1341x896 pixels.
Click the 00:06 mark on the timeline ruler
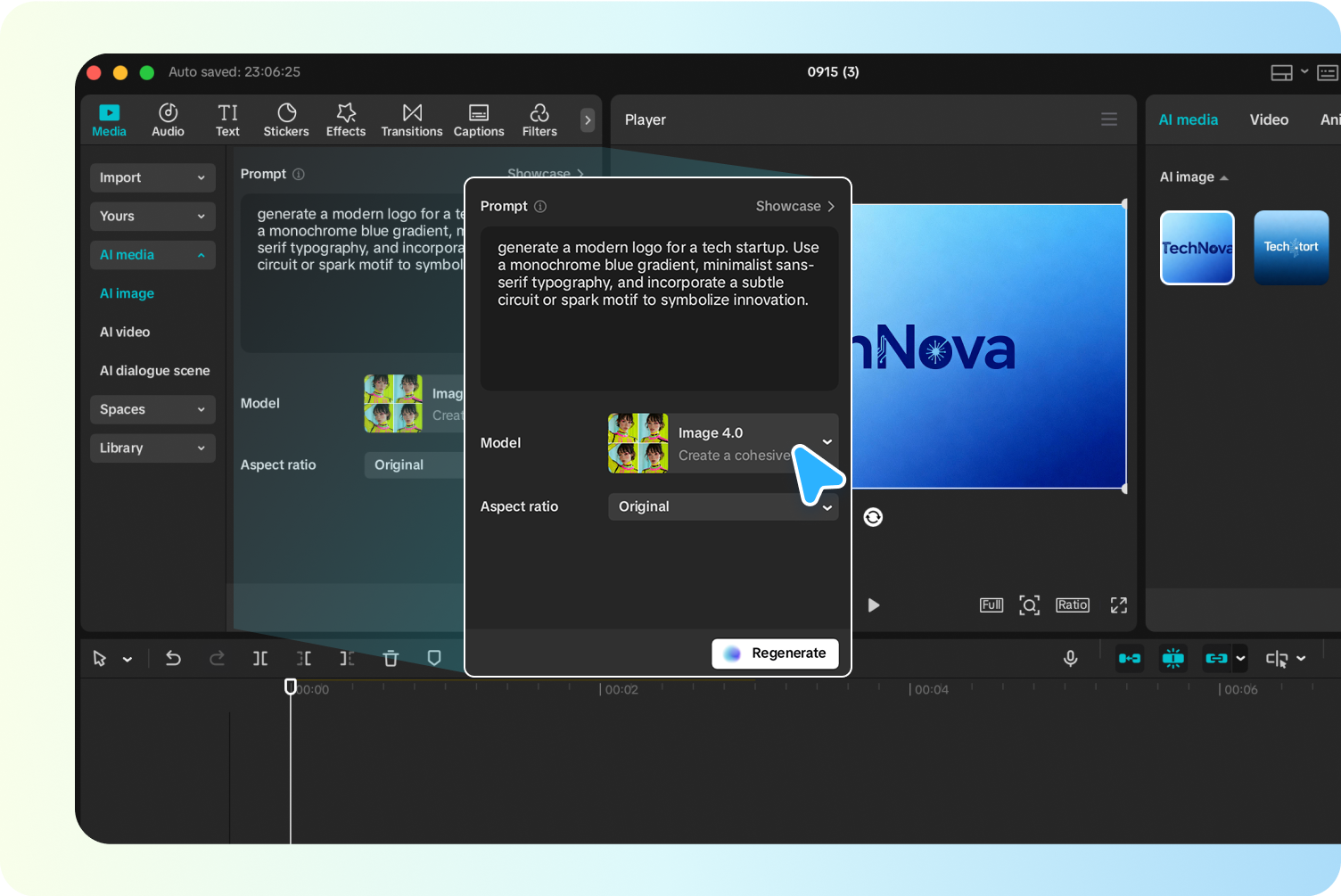coord(1240,689)
